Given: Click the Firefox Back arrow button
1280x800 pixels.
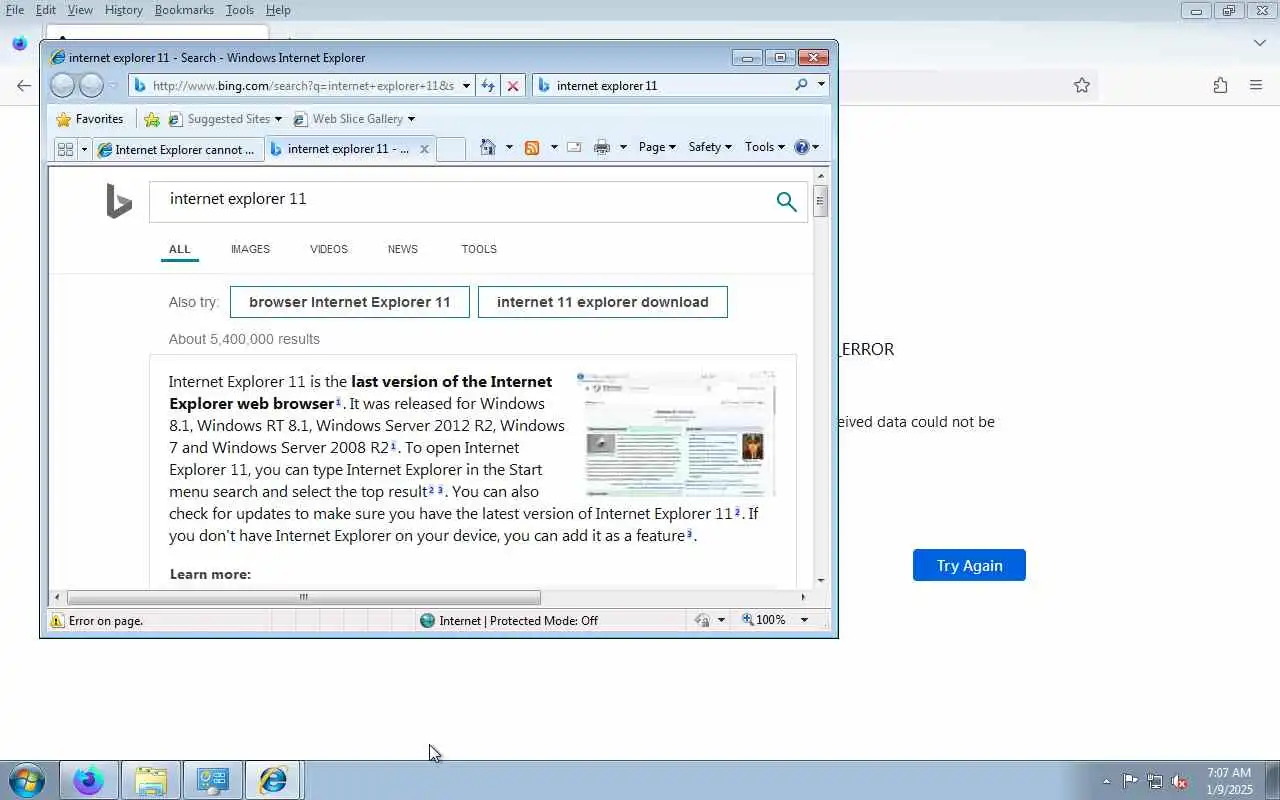Looking at the screenshot, I should (24, 86).
